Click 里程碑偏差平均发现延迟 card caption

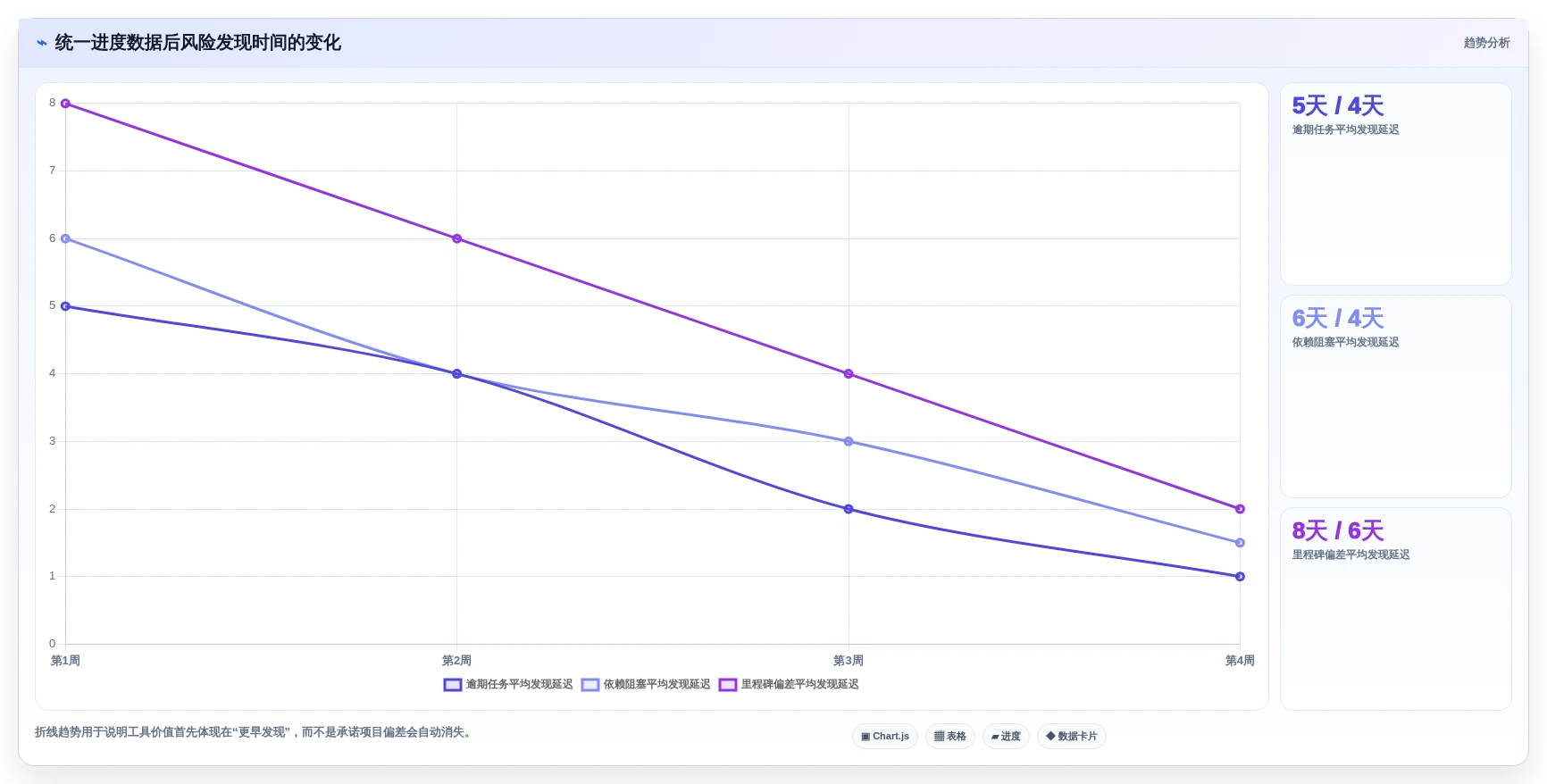tap(1350, 555)
